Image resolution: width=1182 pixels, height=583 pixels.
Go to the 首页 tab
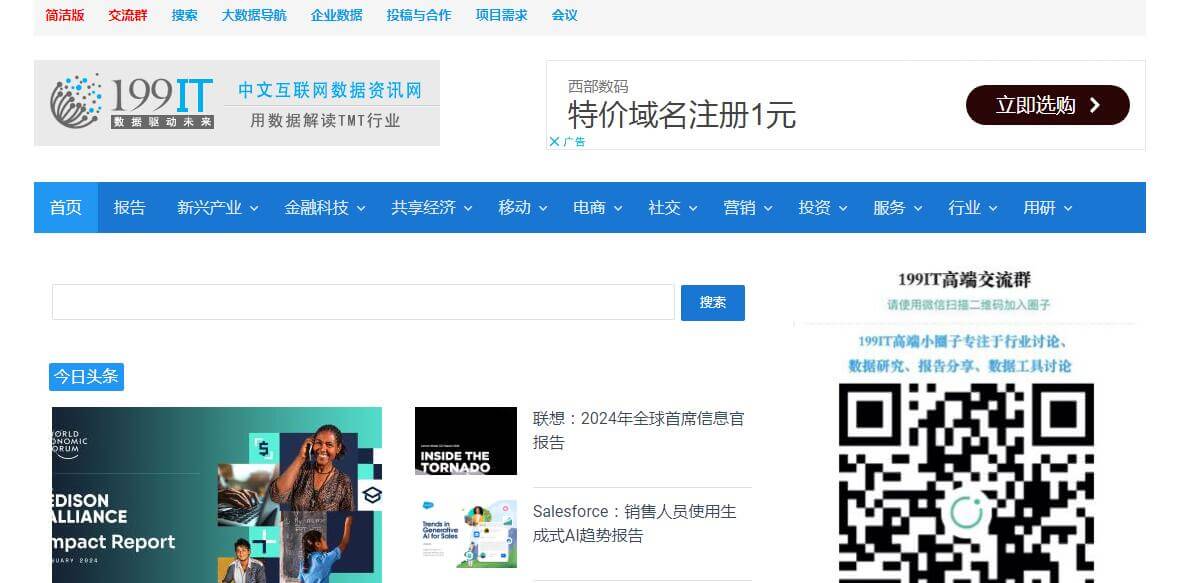pos(66,208)
